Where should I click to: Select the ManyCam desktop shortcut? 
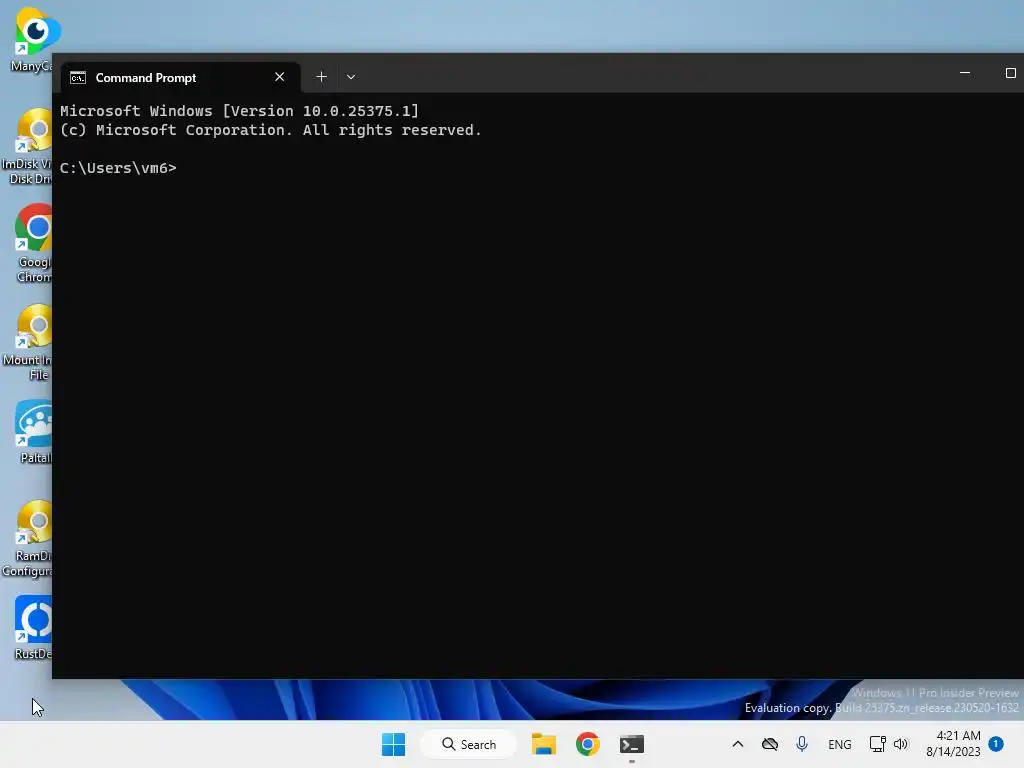click(x=31, y=40)
